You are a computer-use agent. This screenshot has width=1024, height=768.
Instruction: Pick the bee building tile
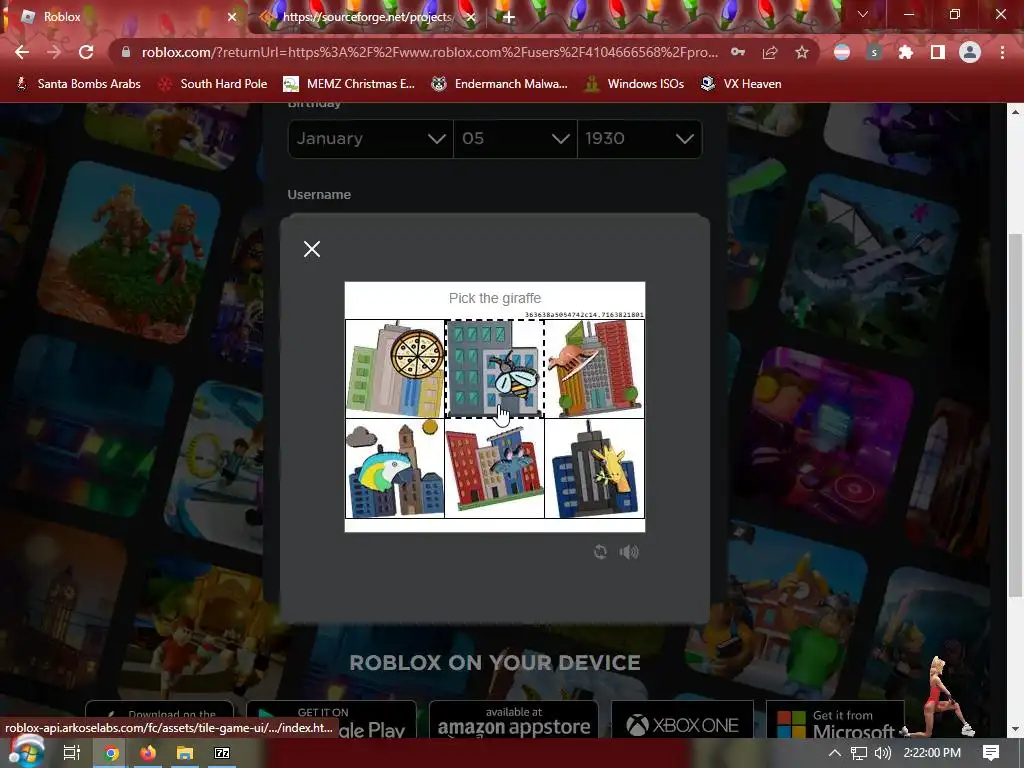tap(494, 369)
